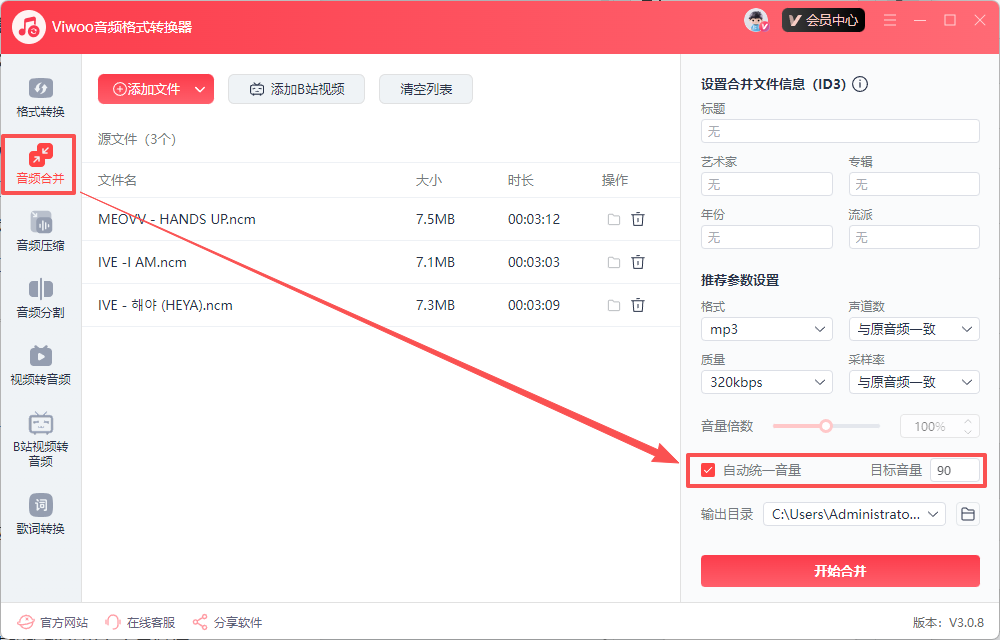This screenshot has width=1000, height=640.
Task: Expand the 格式 mp3 dropdown
Action: pos(766,329)
